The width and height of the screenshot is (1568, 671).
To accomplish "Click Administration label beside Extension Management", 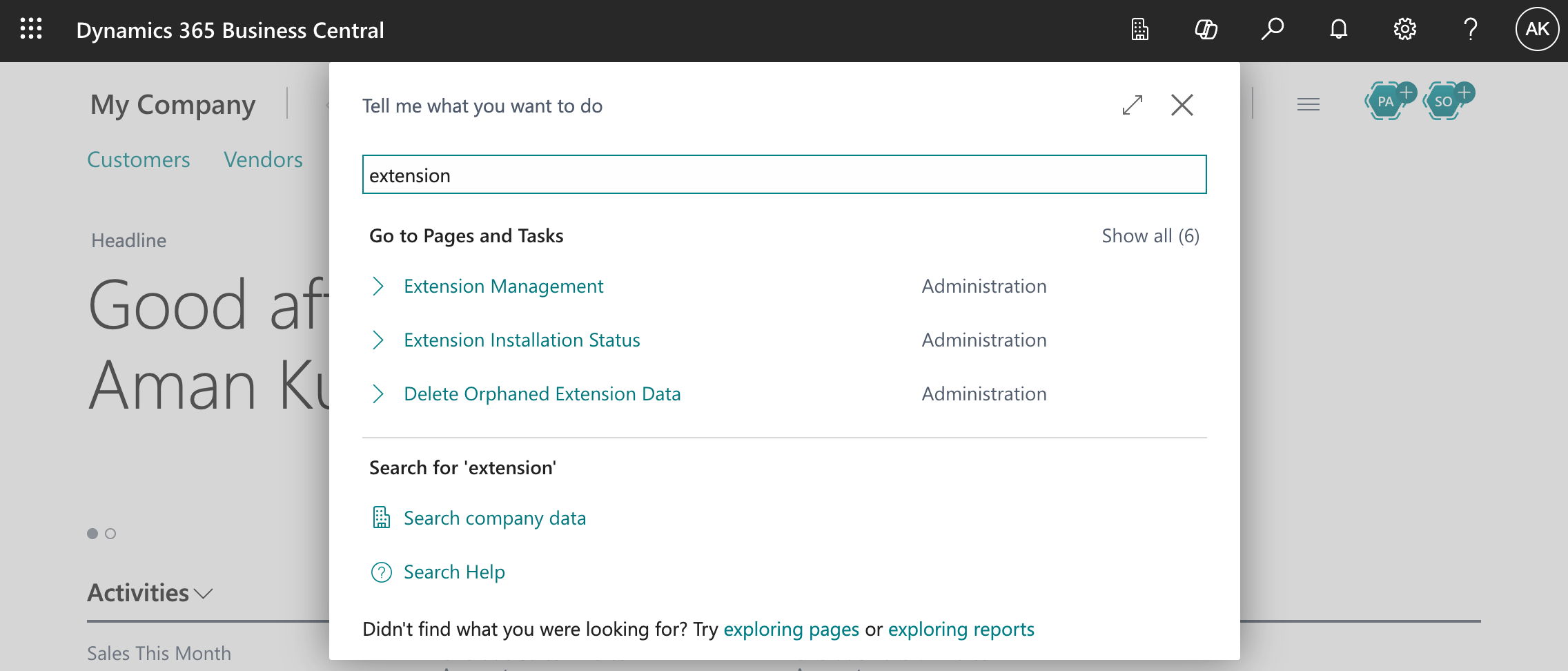I will [x=984, y=286].
